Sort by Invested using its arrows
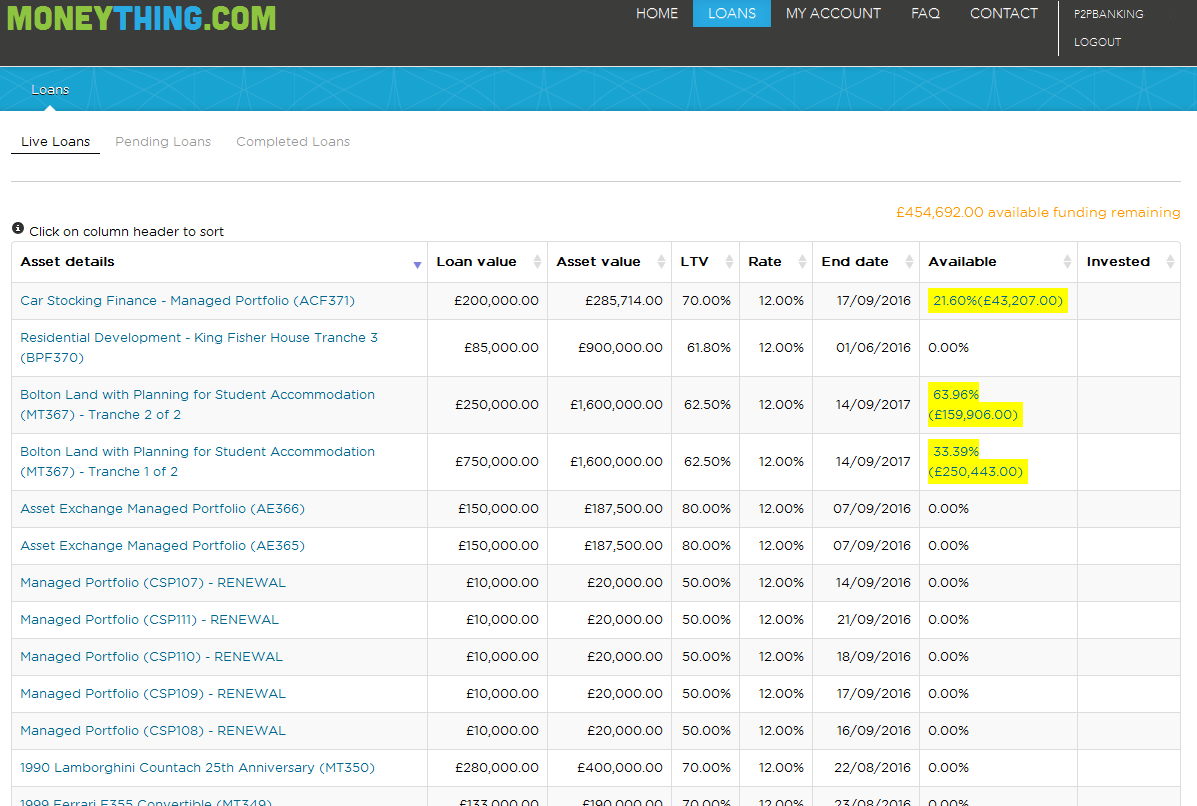This screenshot has width=1197, height=806. pyautogui.click(x=1170, y=262)
